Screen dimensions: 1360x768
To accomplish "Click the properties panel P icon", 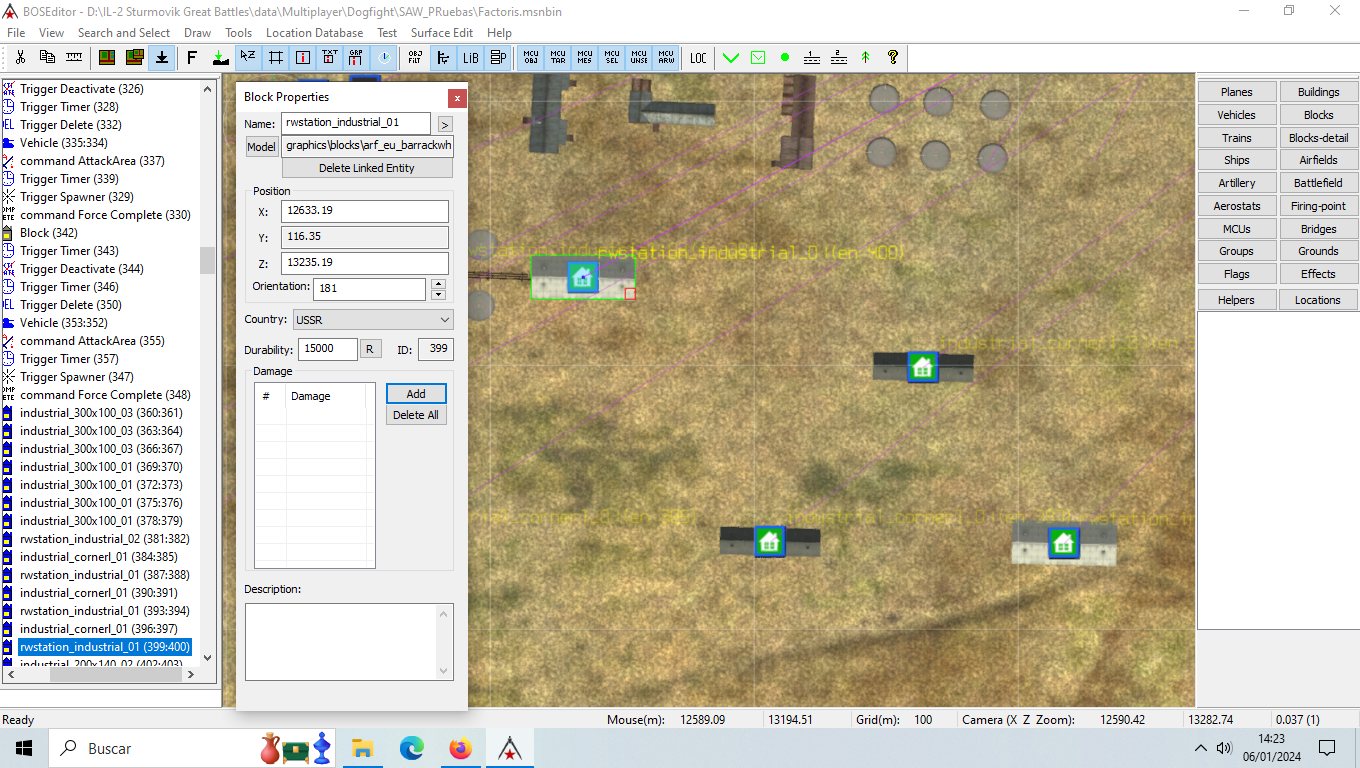I will click(x=497, y=57).
